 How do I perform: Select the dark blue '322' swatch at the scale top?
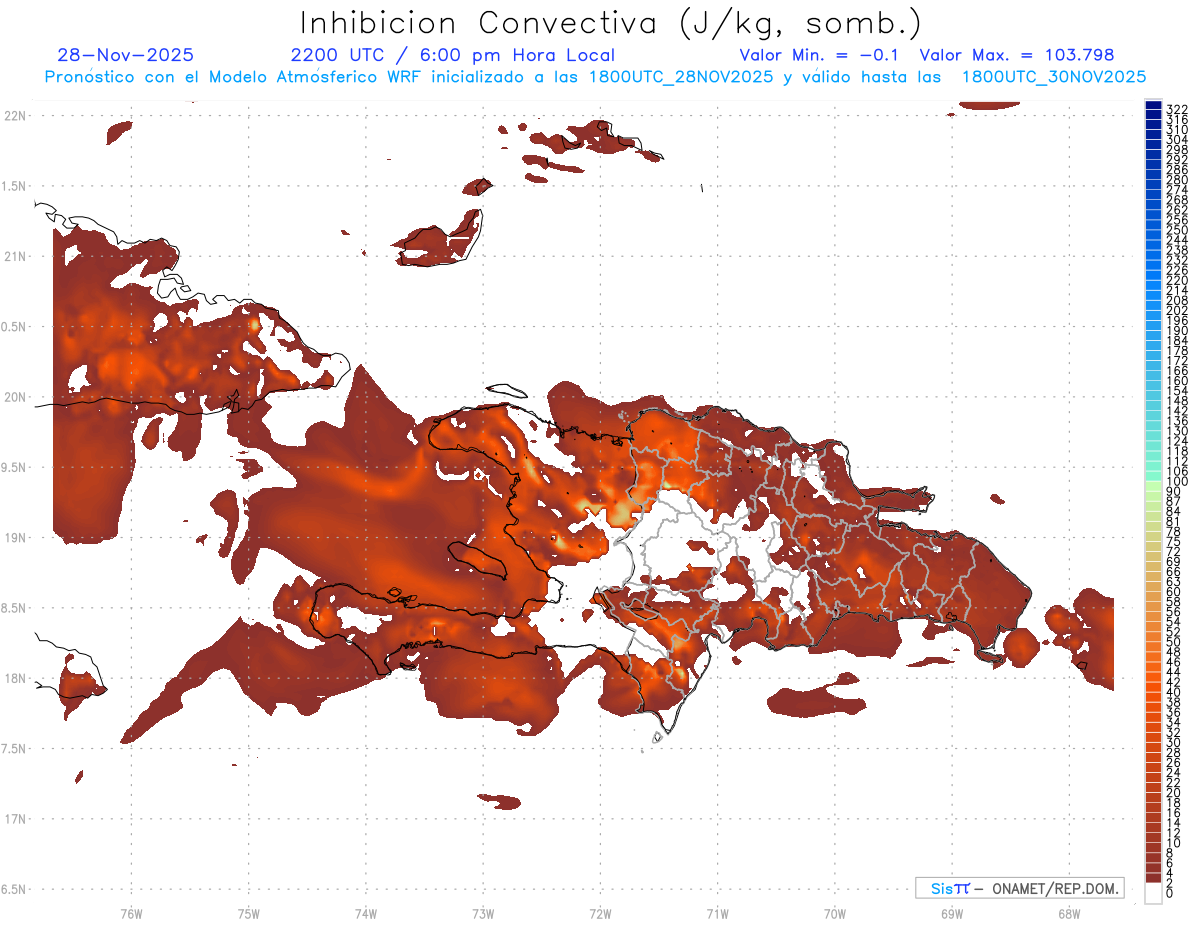tap(1153, 106)
